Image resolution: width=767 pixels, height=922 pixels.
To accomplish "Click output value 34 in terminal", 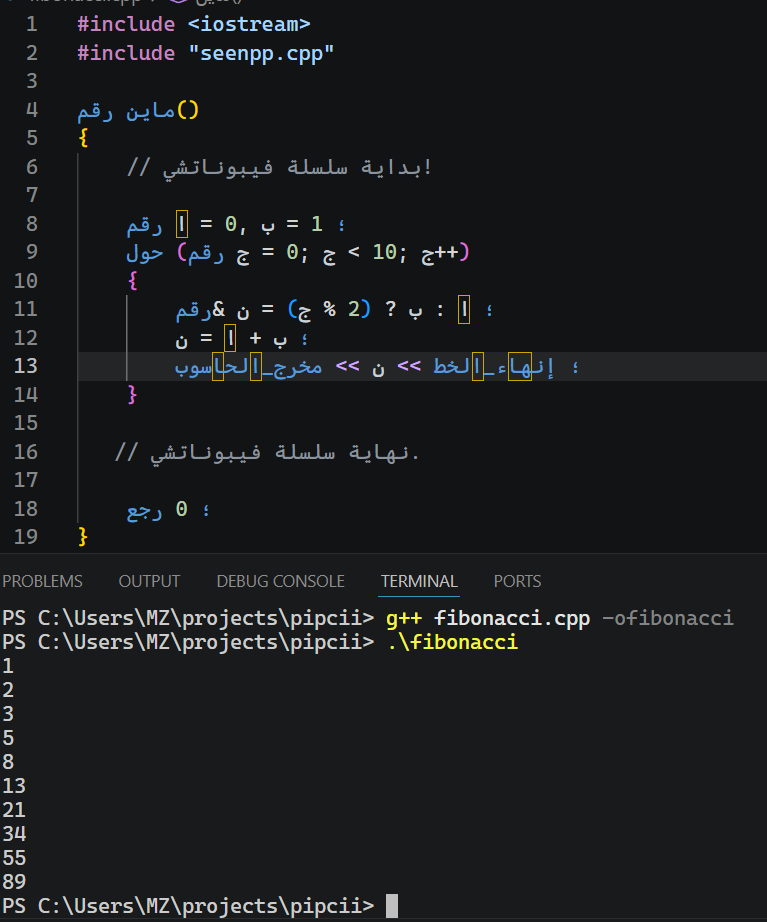I will (x=14, y=834).
